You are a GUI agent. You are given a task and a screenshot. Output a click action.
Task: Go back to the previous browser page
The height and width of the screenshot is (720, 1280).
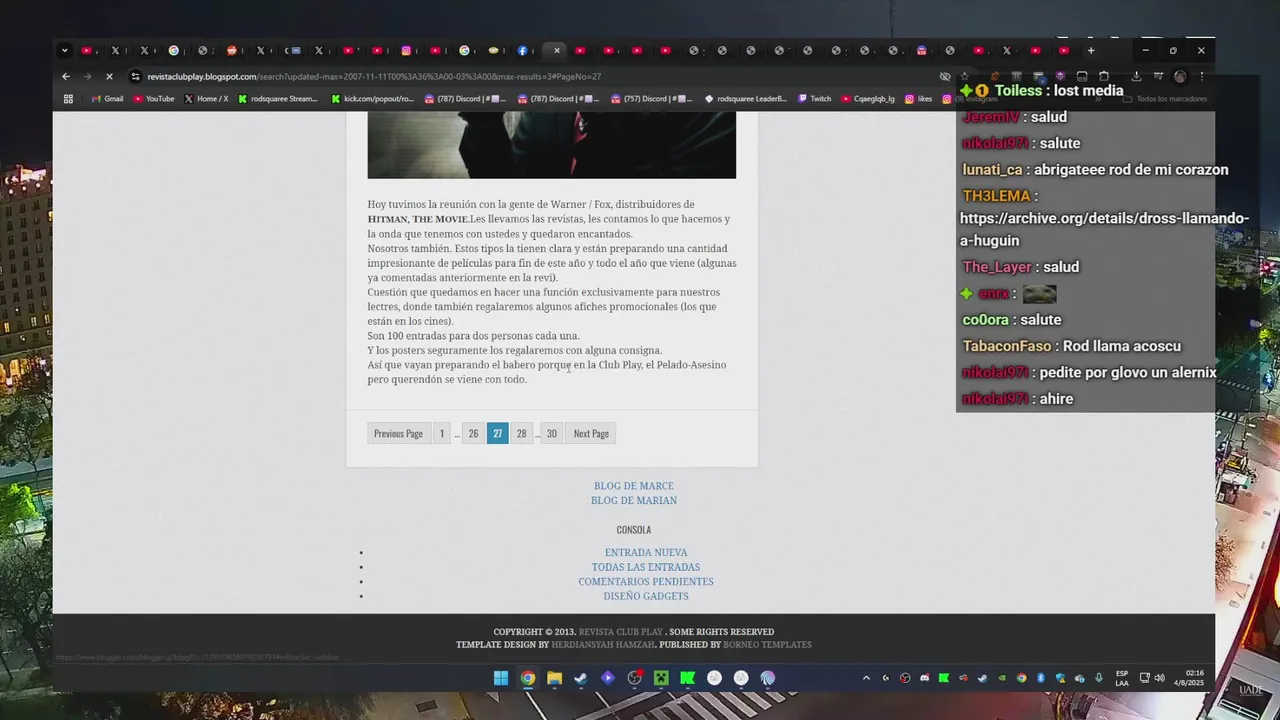point(66,76)
